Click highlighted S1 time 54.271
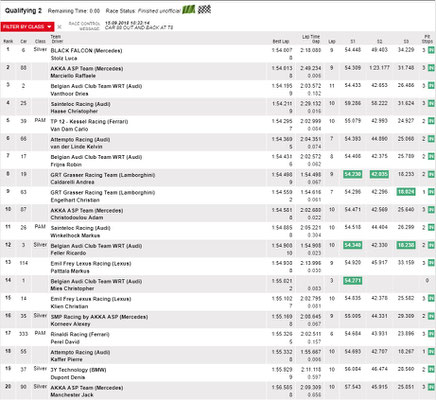436x400 pixels. coord(353,281)
